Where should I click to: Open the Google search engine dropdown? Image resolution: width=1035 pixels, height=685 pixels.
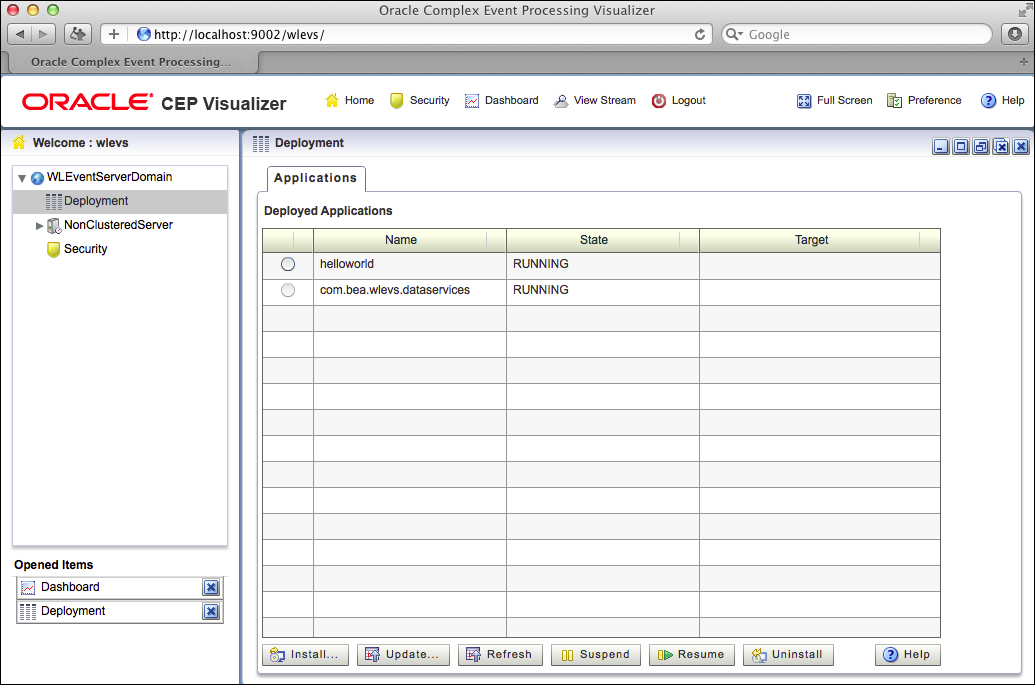[734, 34]
